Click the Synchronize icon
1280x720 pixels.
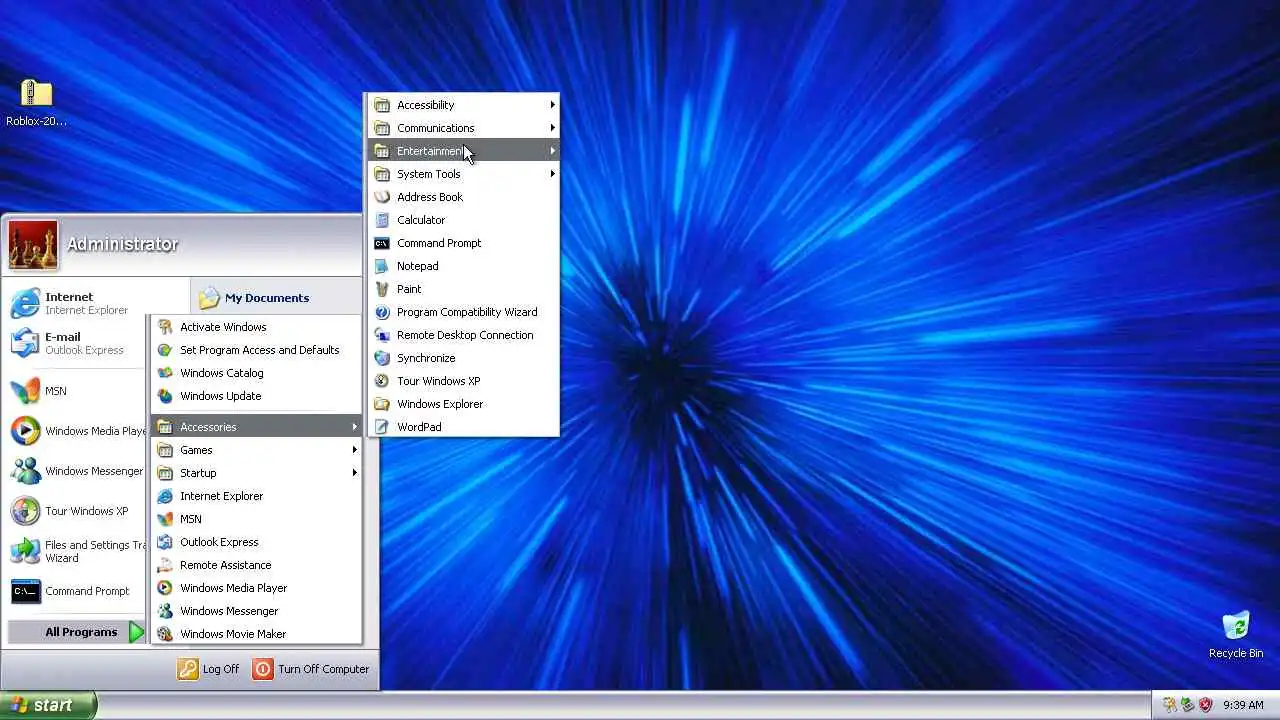point(381,358)
